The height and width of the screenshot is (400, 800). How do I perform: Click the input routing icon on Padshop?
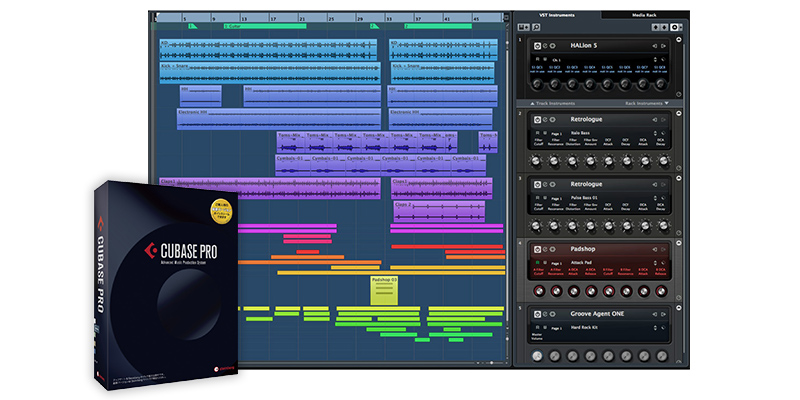(655, 249)
